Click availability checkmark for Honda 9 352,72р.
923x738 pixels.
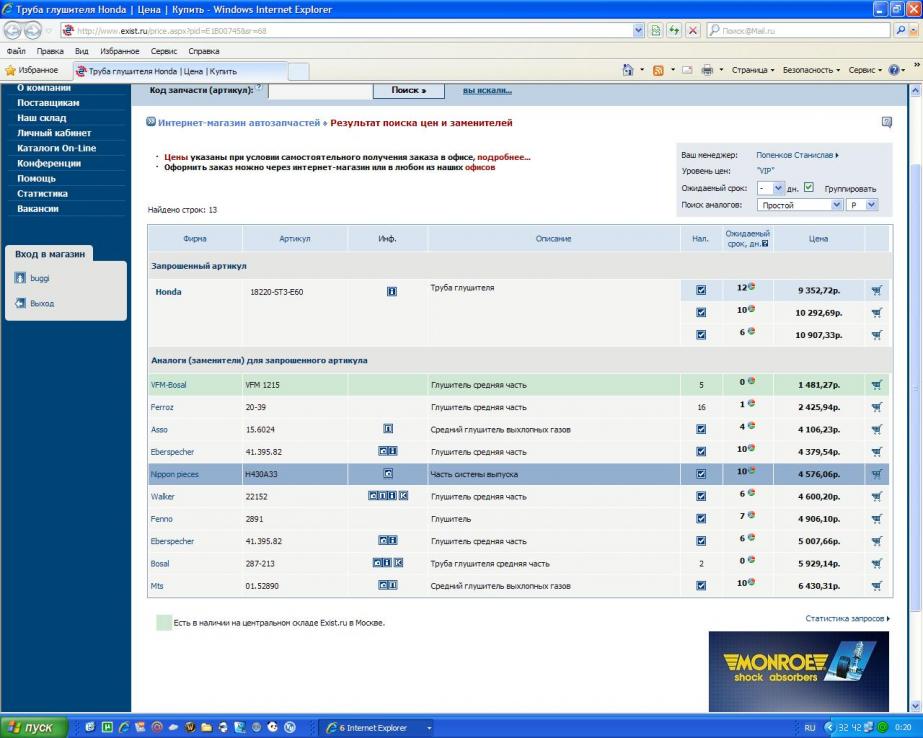coord(700,290)
